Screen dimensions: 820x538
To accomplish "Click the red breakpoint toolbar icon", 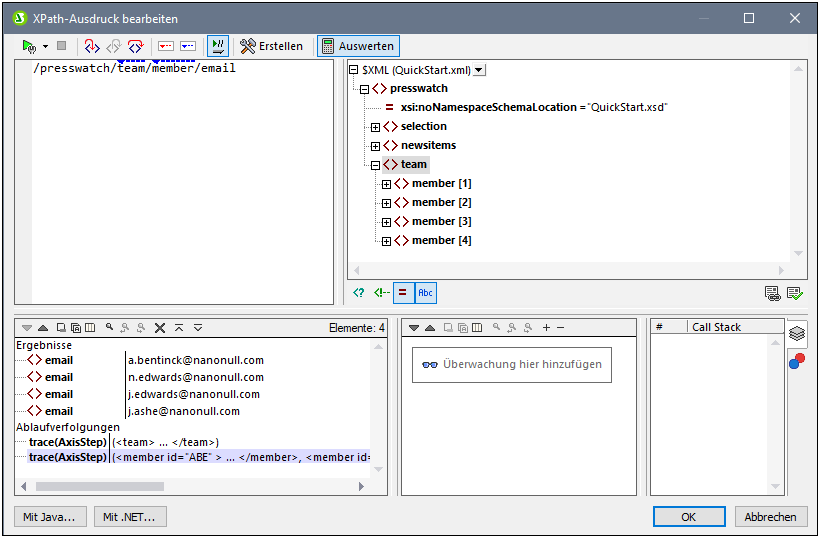I will coord(166,46).
